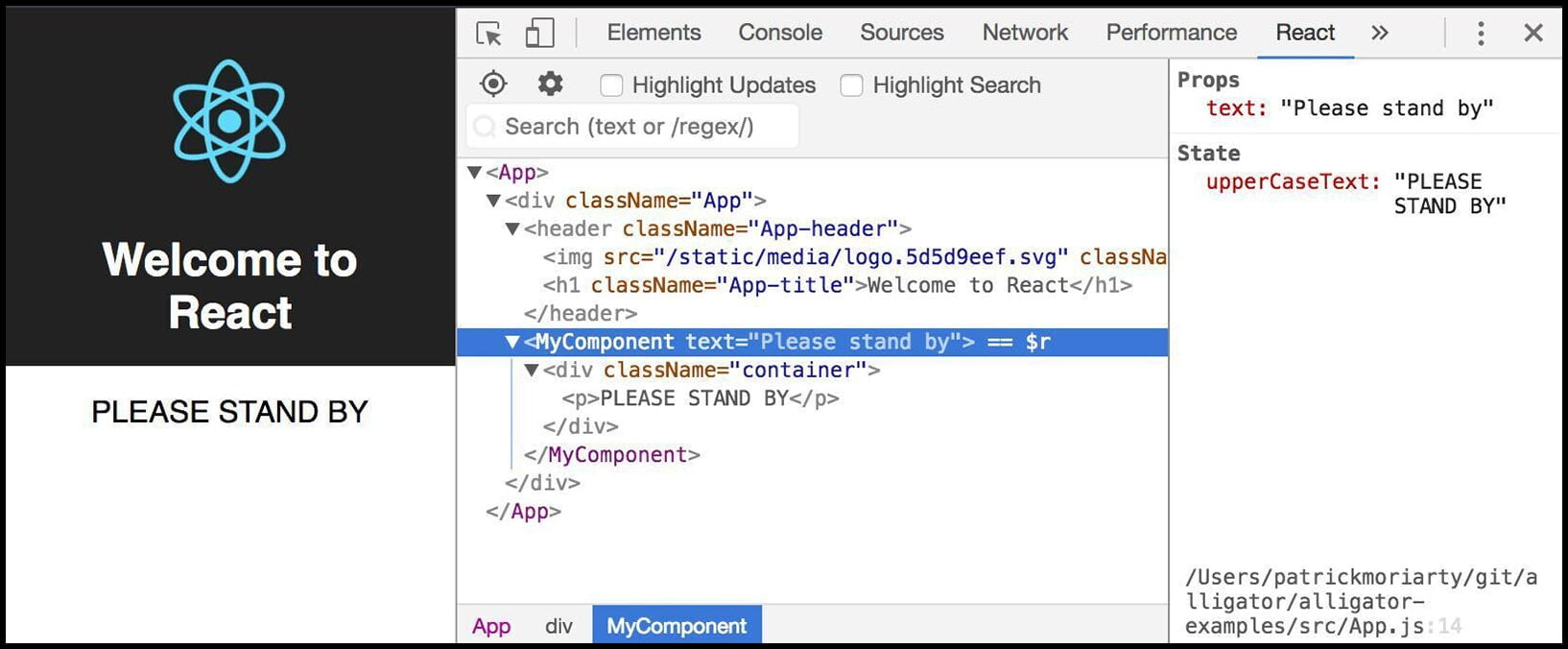The height and width of the screenshot is (649, 1568).
Task: Open React DevTools settings gear
Action: [550, 84]
